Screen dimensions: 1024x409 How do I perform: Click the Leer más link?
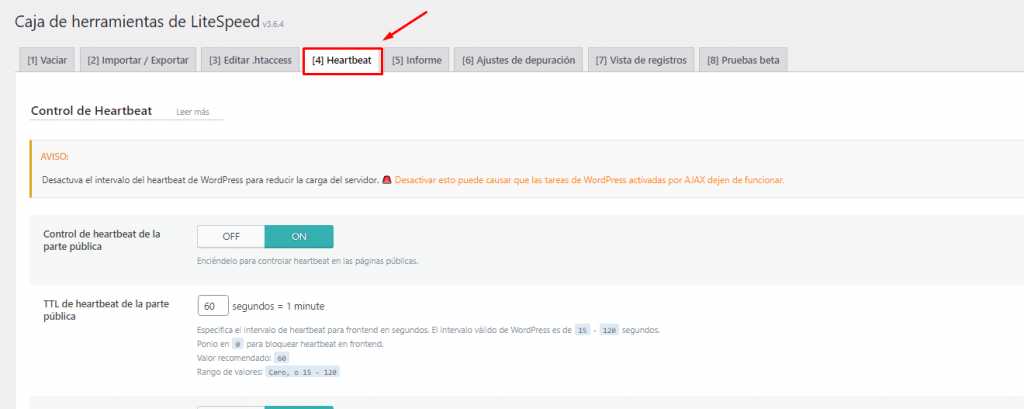193,112
